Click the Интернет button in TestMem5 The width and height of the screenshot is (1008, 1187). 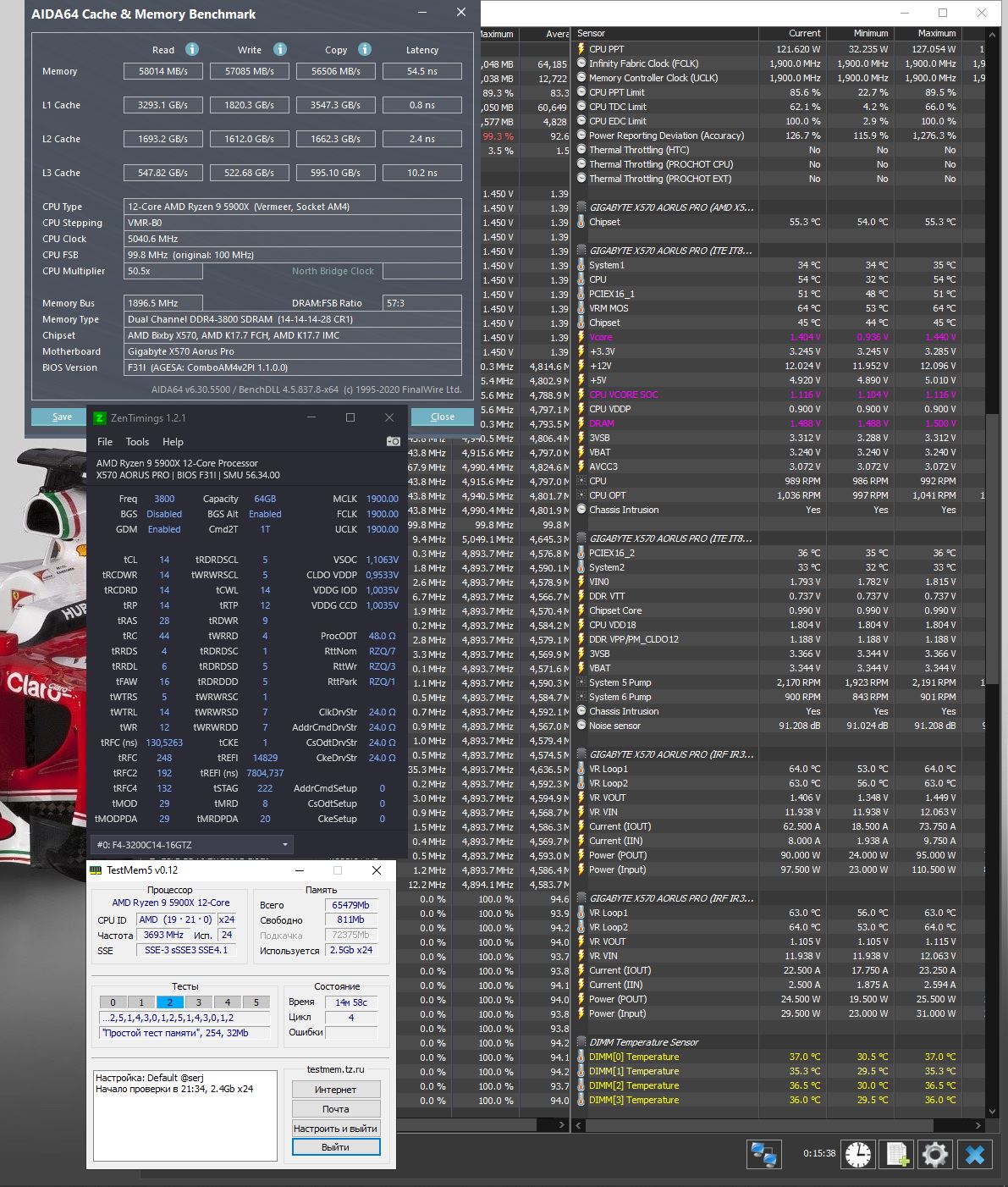336,1090
